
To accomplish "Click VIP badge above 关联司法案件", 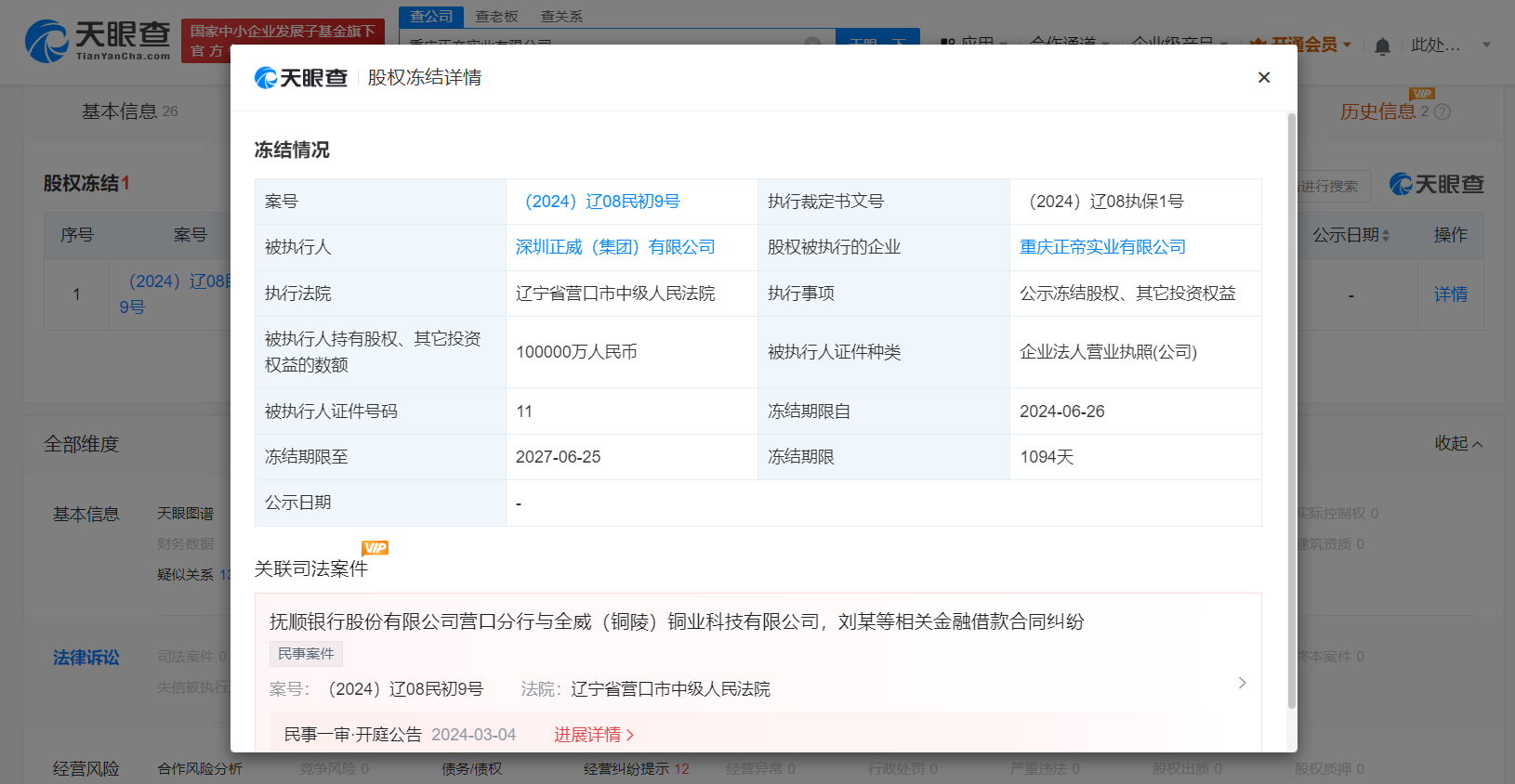I will click(375, 548).
